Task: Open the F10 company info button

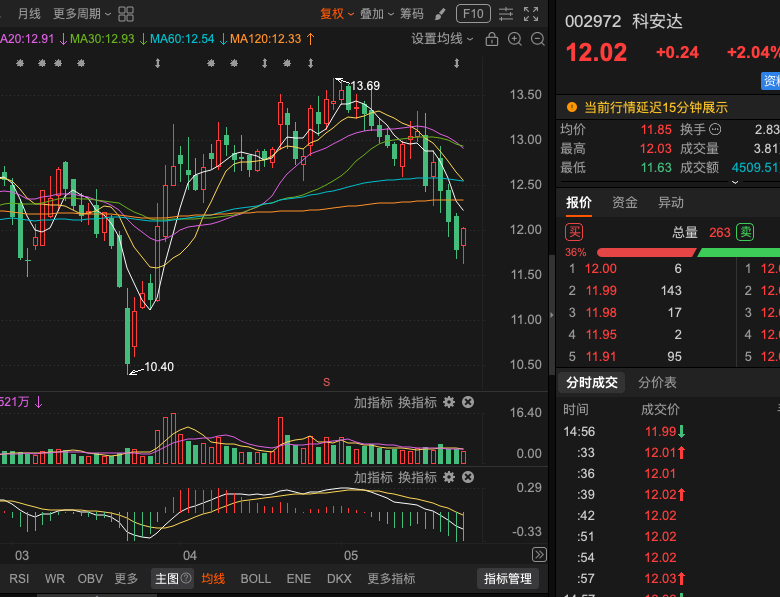Action: pos(473,13)
